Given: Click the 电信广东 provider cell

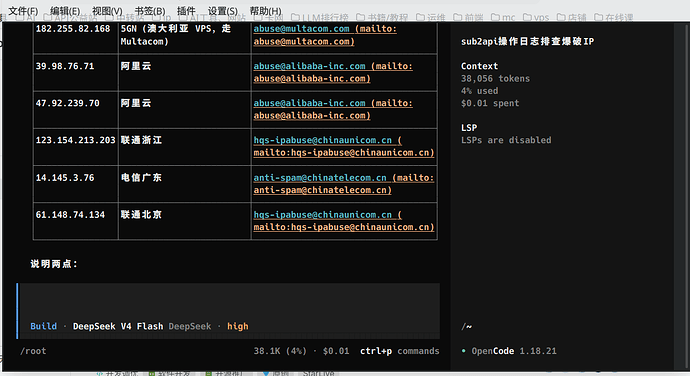Looking at the screenshot, I should coord(141,177).
